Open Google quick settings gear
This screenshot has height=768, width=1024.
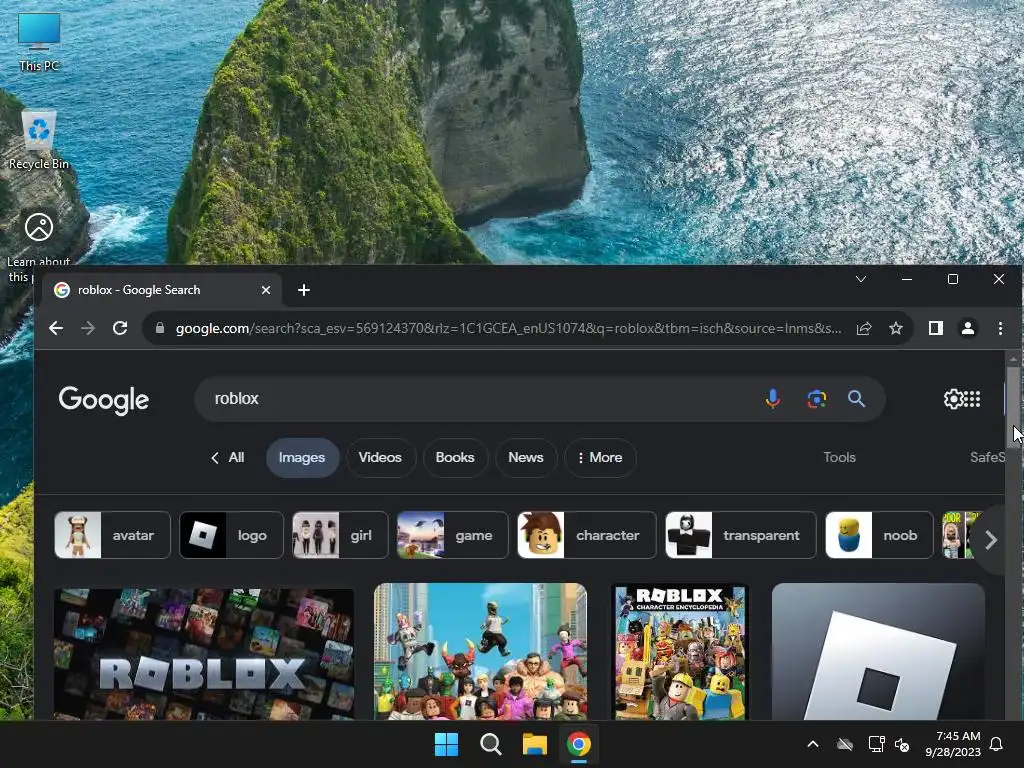pyautogui.click(x=953, y=398)
